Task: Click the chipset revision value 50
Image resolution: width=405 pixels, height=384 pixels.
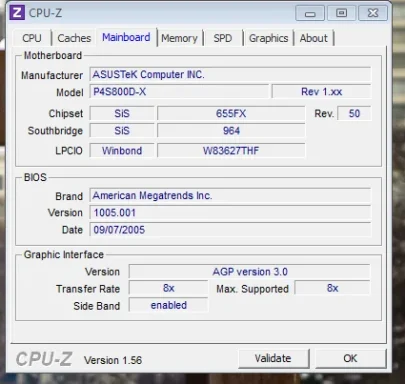Action: pos(354,114)
